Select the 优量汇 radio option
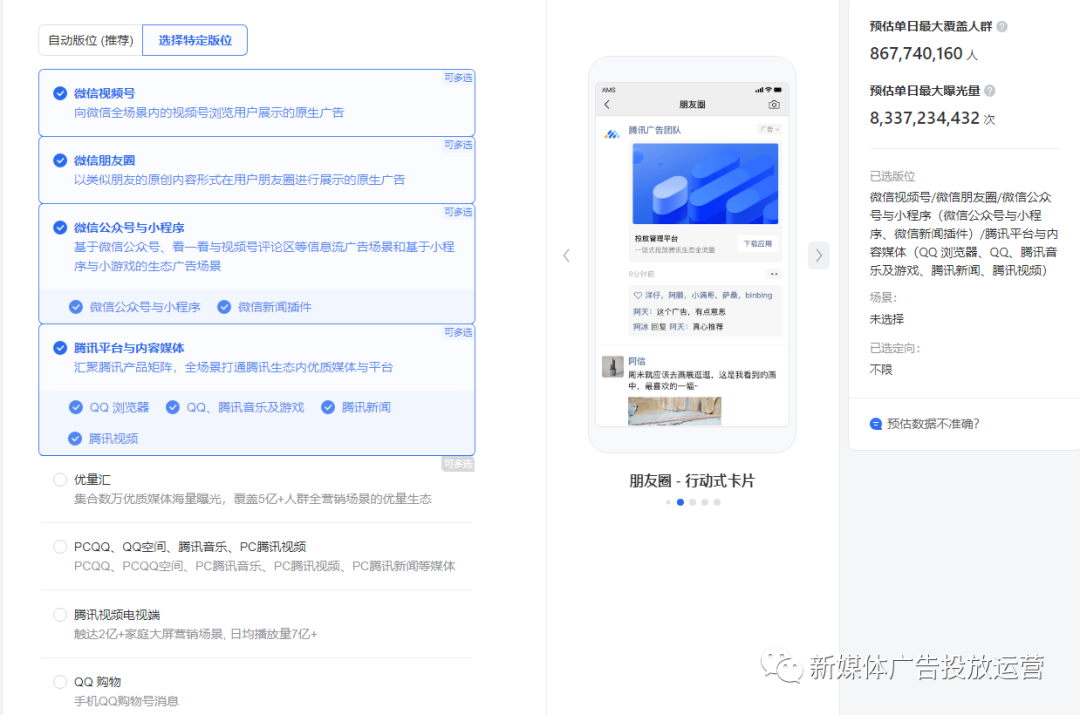 (x=61, y=479)
